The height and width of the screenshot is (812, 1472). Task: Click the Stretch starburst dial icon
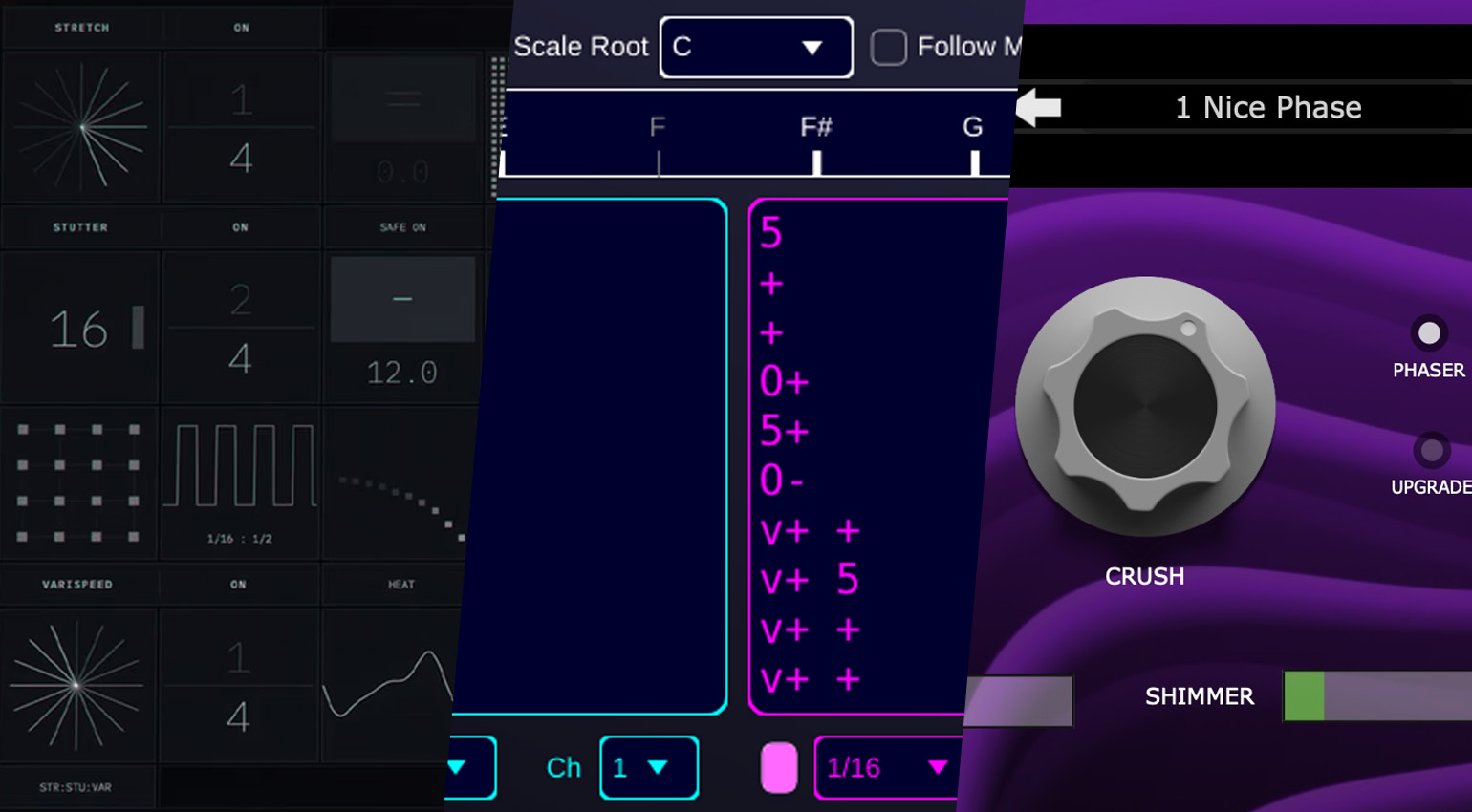(82, 126)
